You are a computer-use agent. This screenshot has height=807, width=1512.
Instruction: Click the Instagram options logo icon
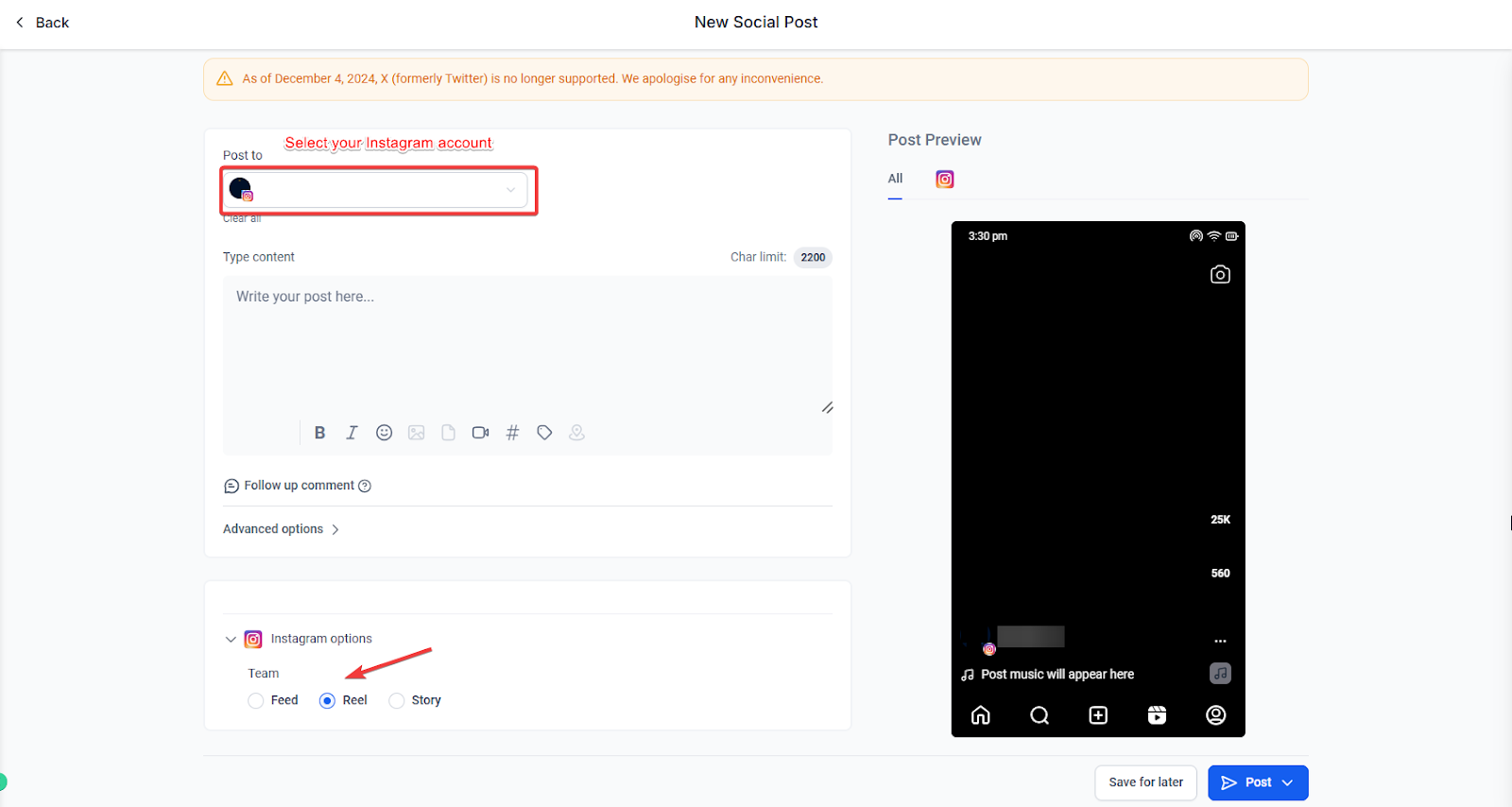[253, 640]
